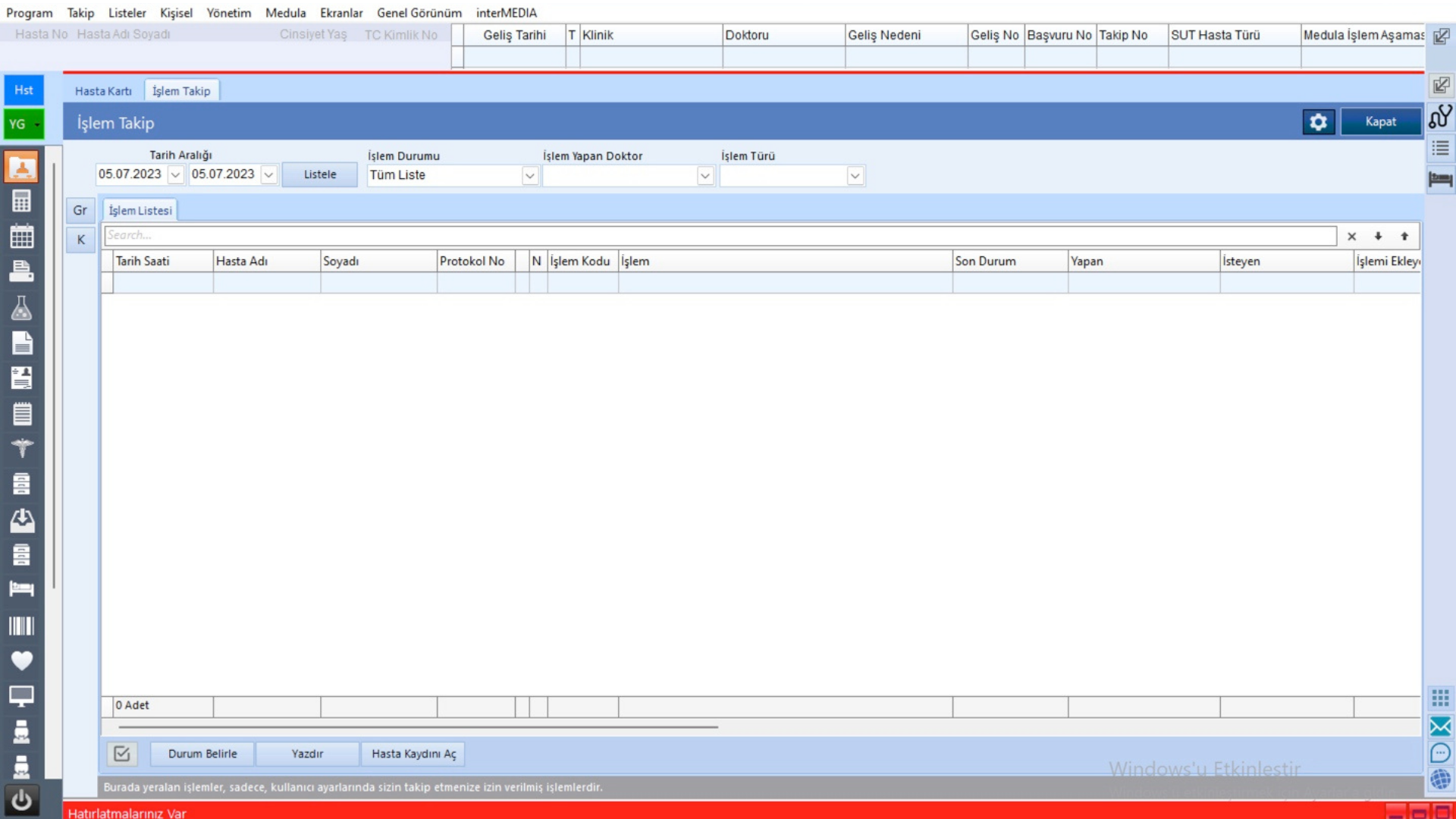The height and width of the screenshot is (819, 1456).
Task: Toggle the K button beside search
Action: [x=80, y=240]
